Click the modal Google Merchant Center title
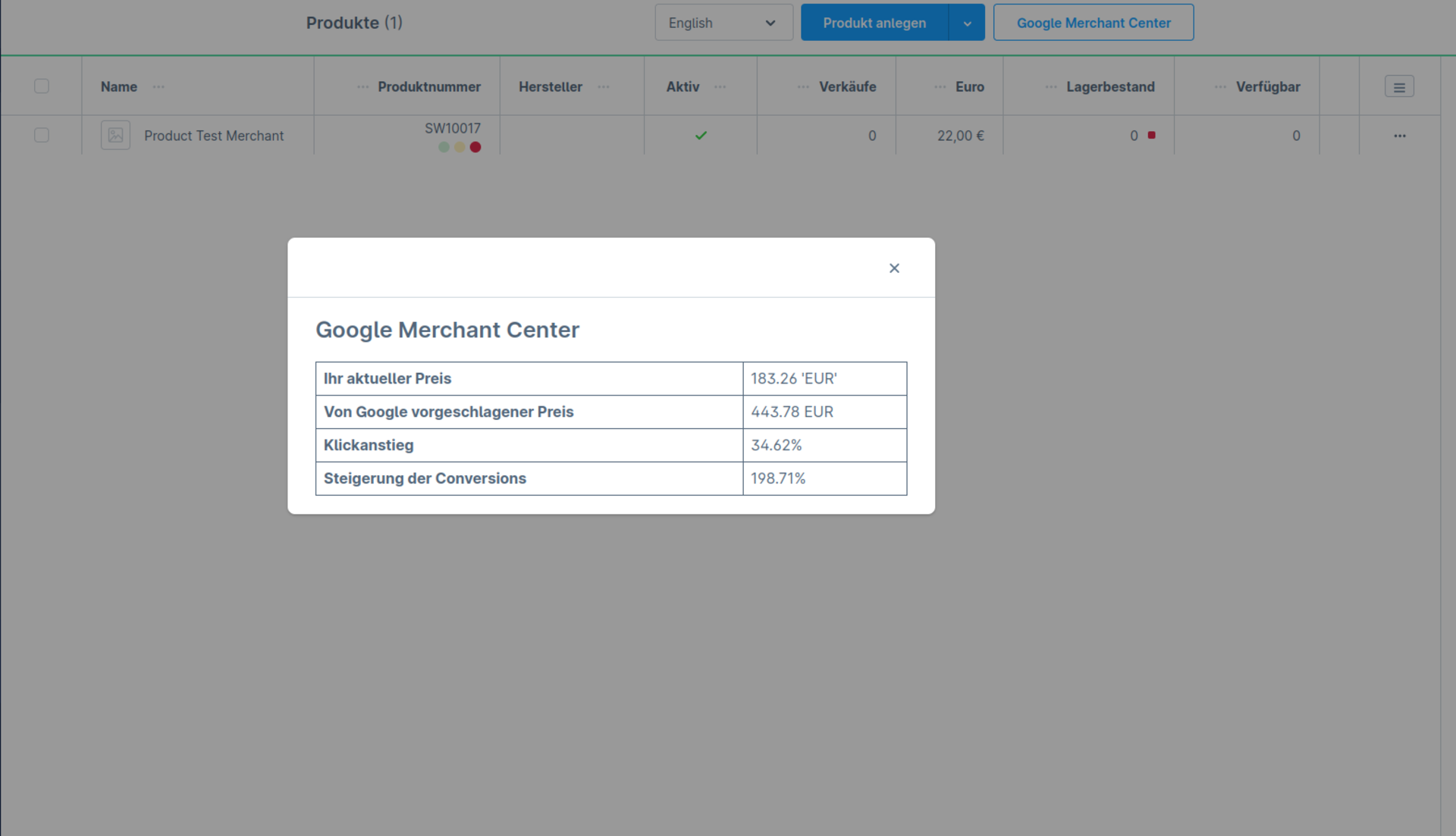The width and height of the screenshot is (1456, 836). [447, 330]
